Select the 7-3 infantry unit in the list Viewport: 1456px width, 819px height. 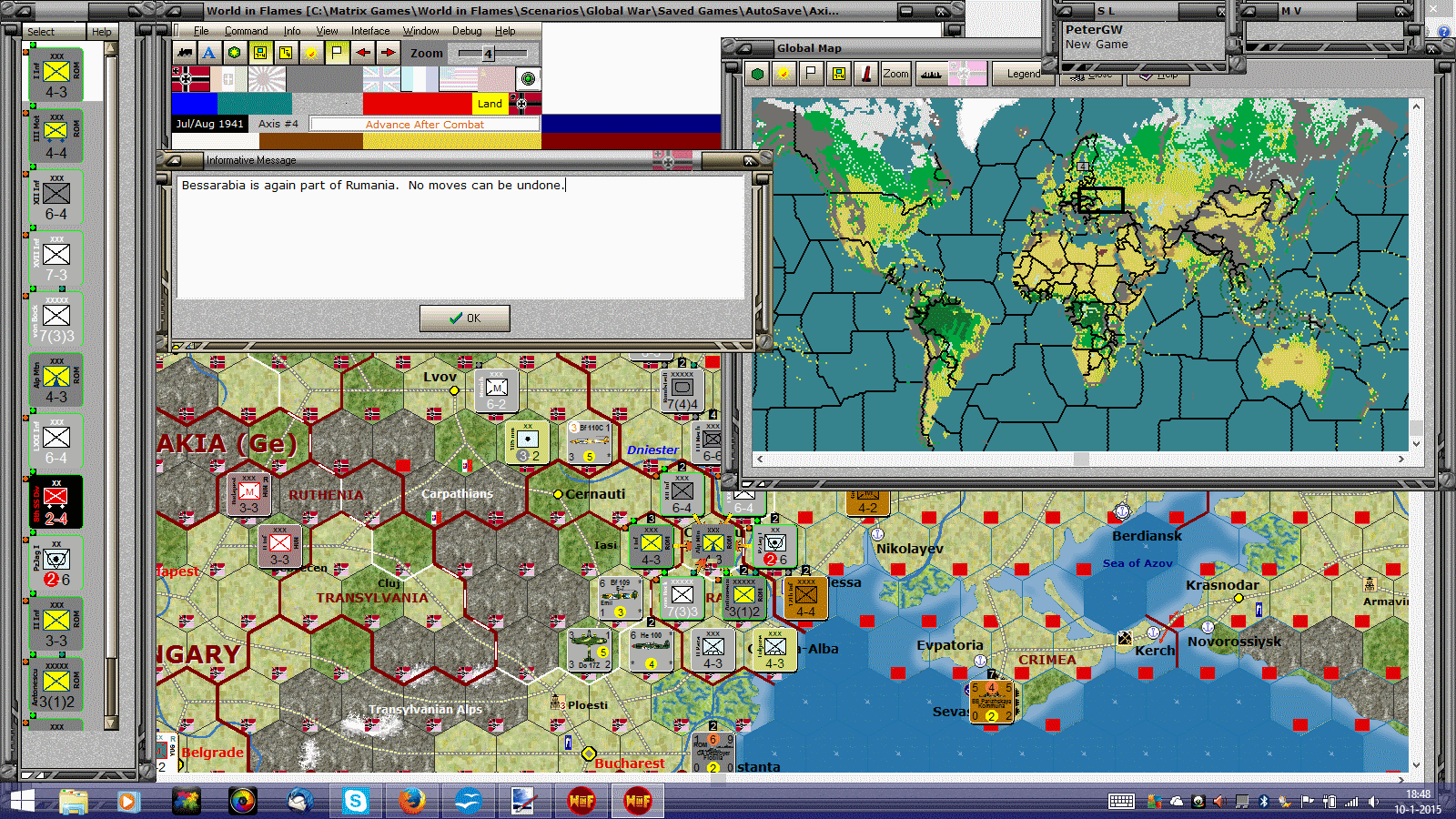tap(56, 258)
